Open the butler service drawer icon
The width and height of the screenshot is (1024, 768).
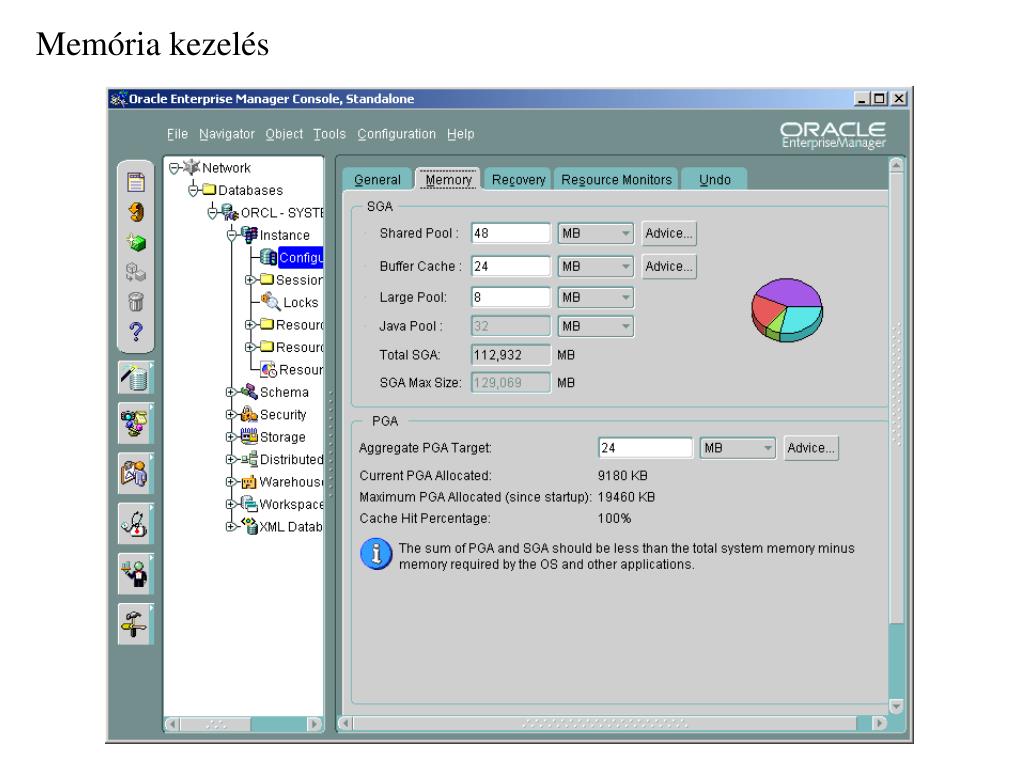(136, 574)
